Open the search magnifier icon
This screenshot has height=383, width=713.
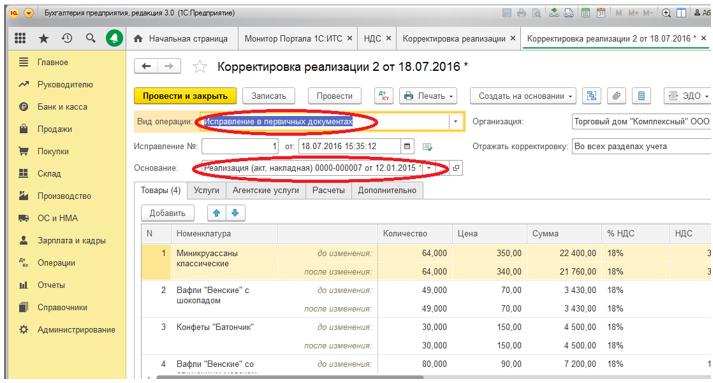[x=90, y=38]
